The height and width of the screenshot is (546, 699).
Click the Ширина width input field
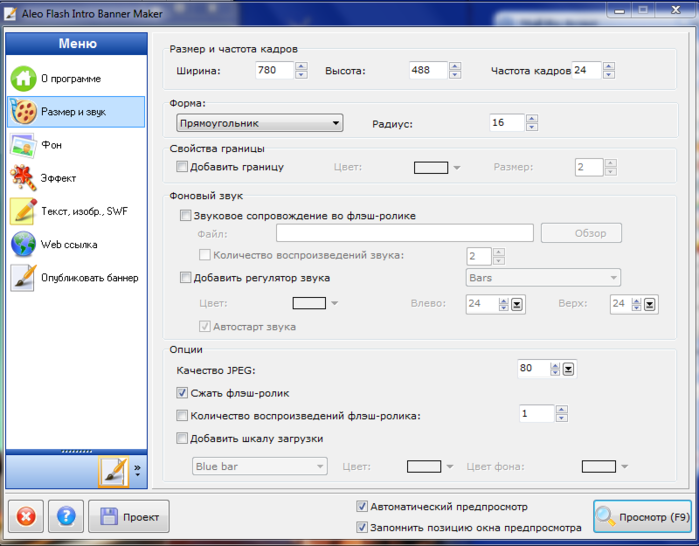[274, 70]
